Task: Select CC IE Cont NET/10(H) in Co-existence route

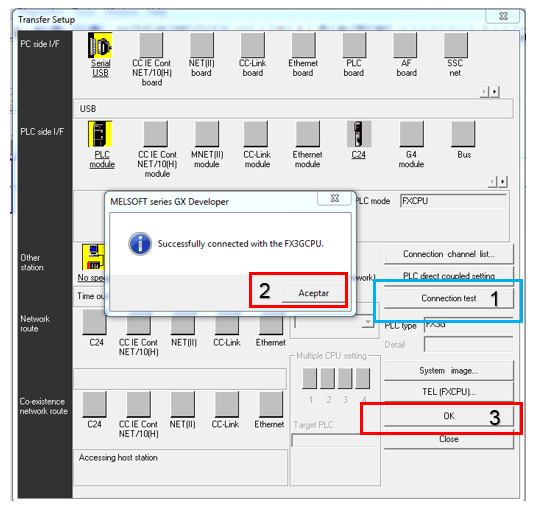Action: [139, 405]
